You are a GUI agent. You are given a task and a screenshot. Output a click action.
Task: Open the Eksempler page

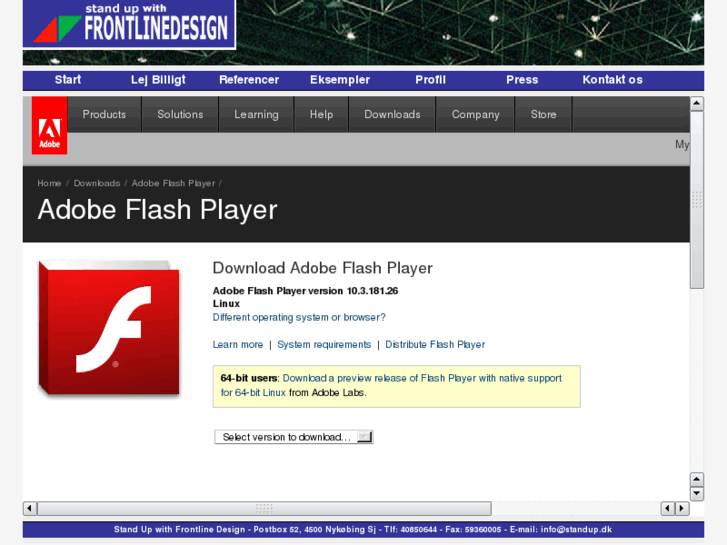340,80
